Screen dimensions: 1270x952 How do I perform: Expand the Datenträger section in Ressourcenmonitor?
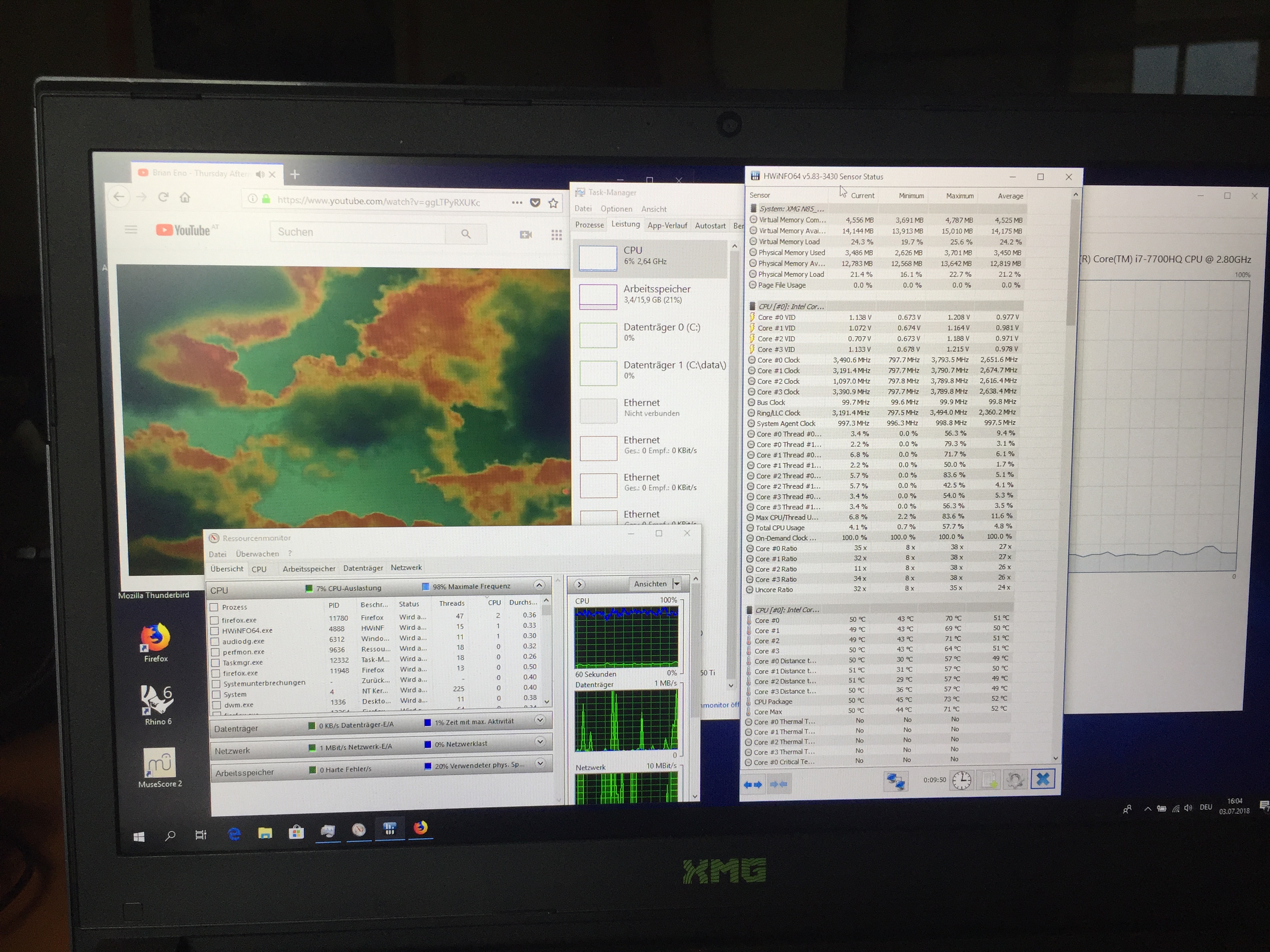tap(540, 720)
